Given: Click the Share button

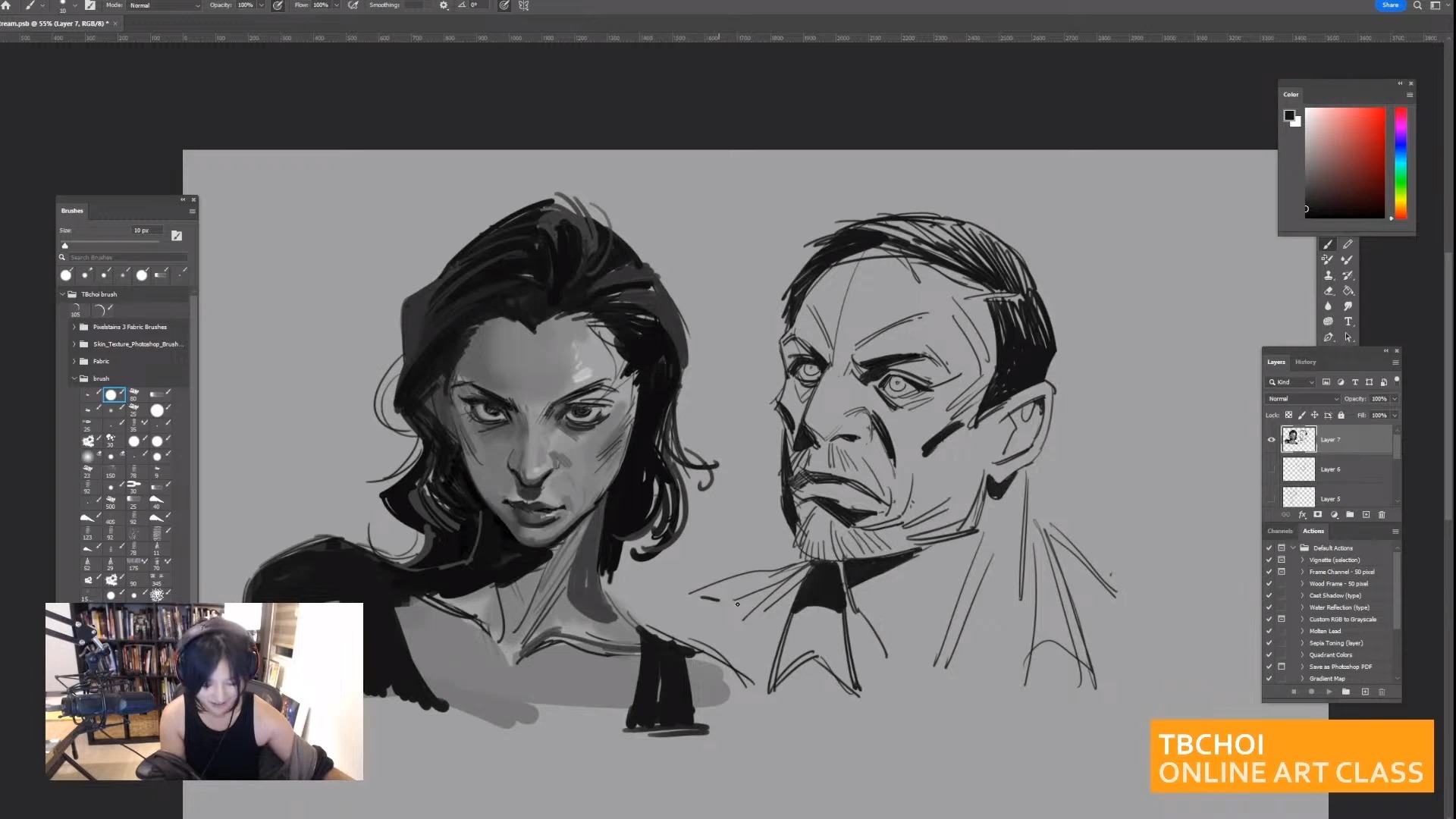Looking at the screenshot, I should click(x=1390, y=5).
